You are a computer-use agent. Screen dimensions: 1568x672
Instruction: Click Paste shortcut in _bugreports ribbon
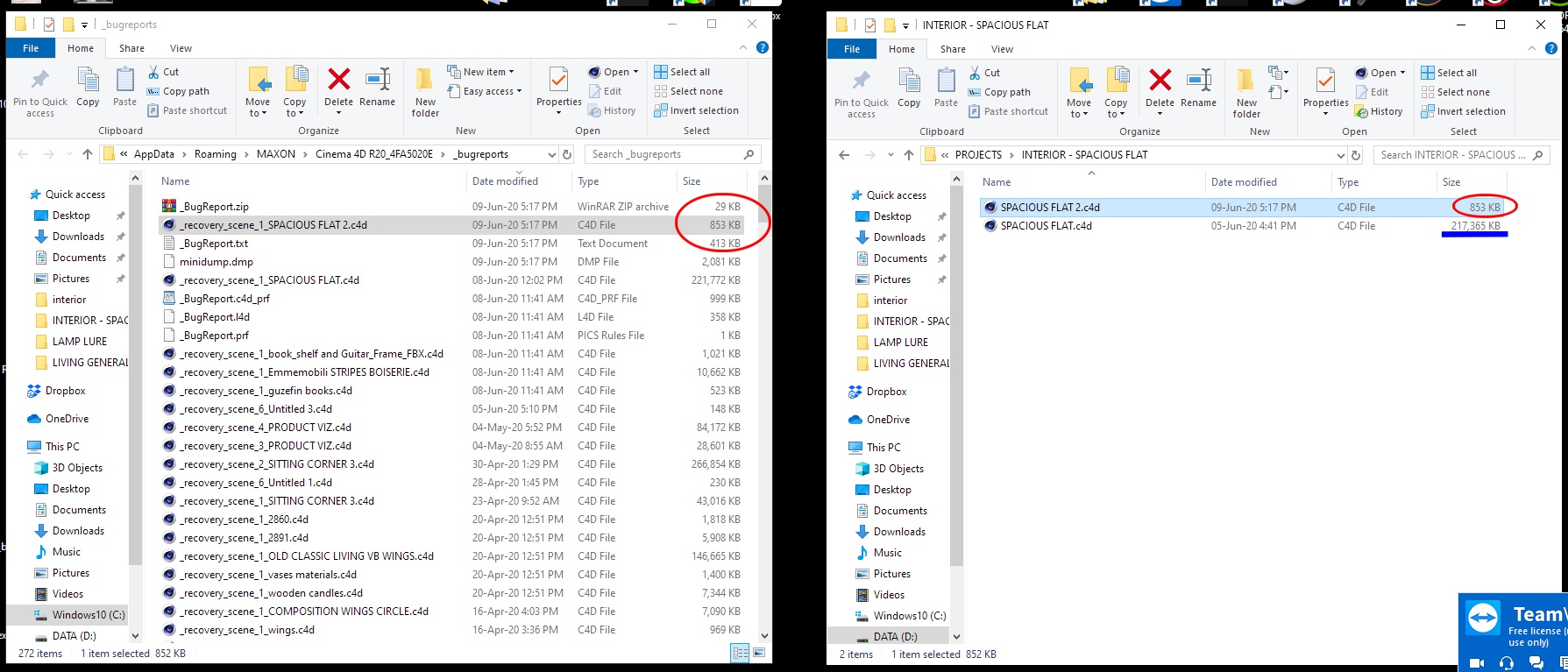187,110
